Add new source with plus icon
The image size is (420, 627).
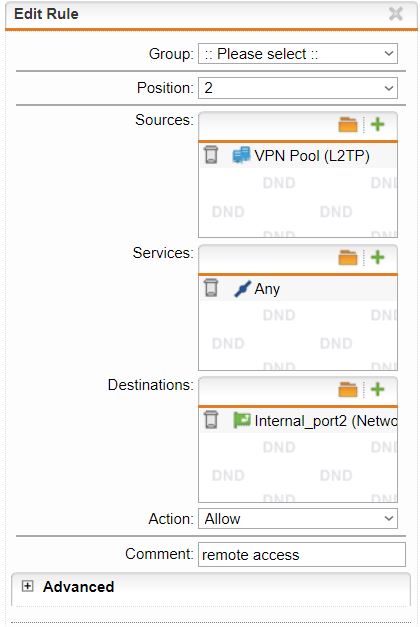378,124
